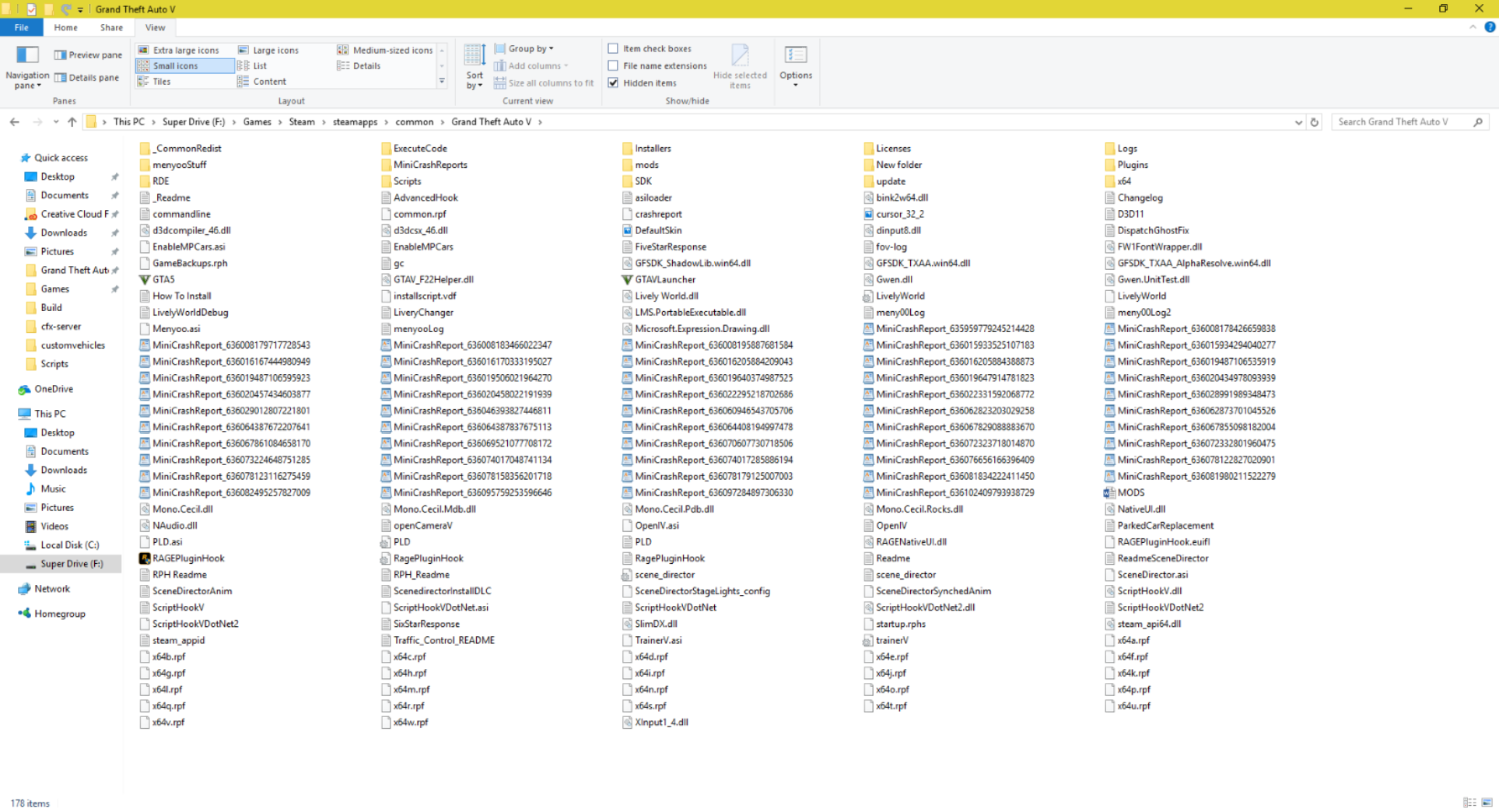Image resolution: width=1499 pixels, height=812 pixels.
Task: Uncheck the Hidden items checkbox
Action: 613,83
